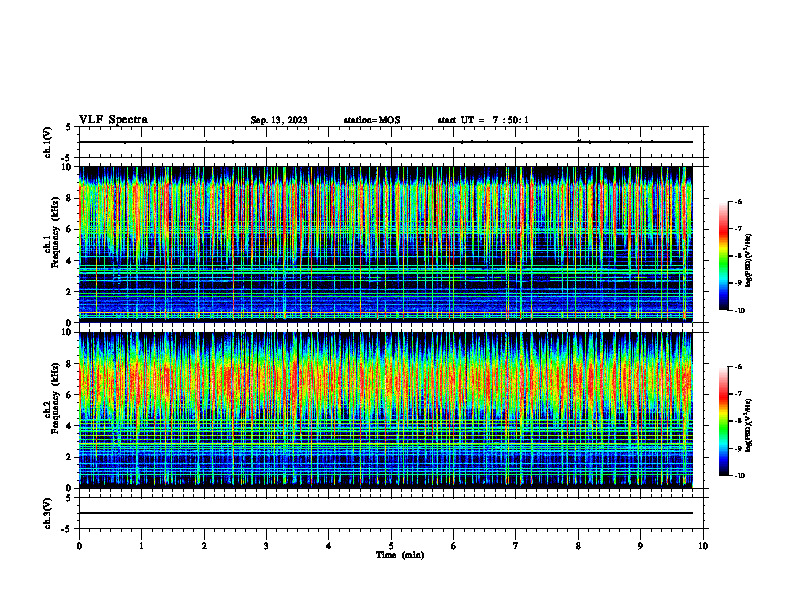Click the "6" tick on ch.1 frequency axis
792x612 pixels.
[69, 229]
